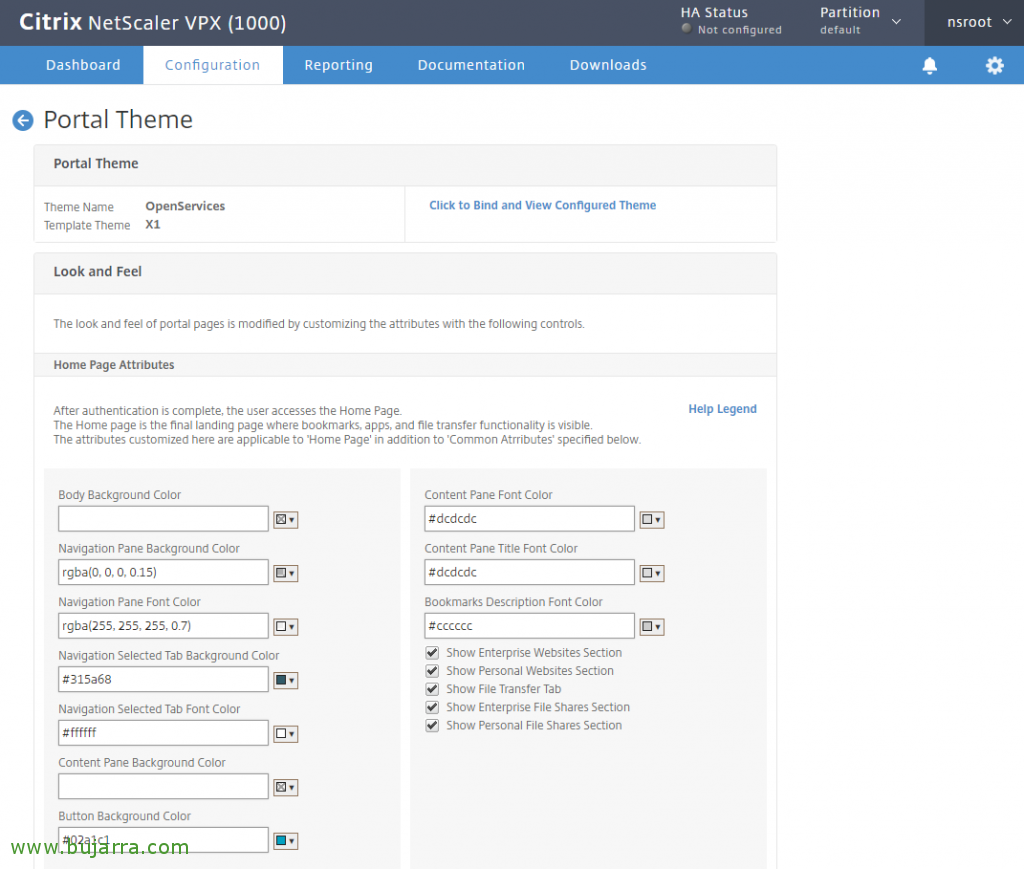Disable Show File Transfer Tab

[432, 689]
